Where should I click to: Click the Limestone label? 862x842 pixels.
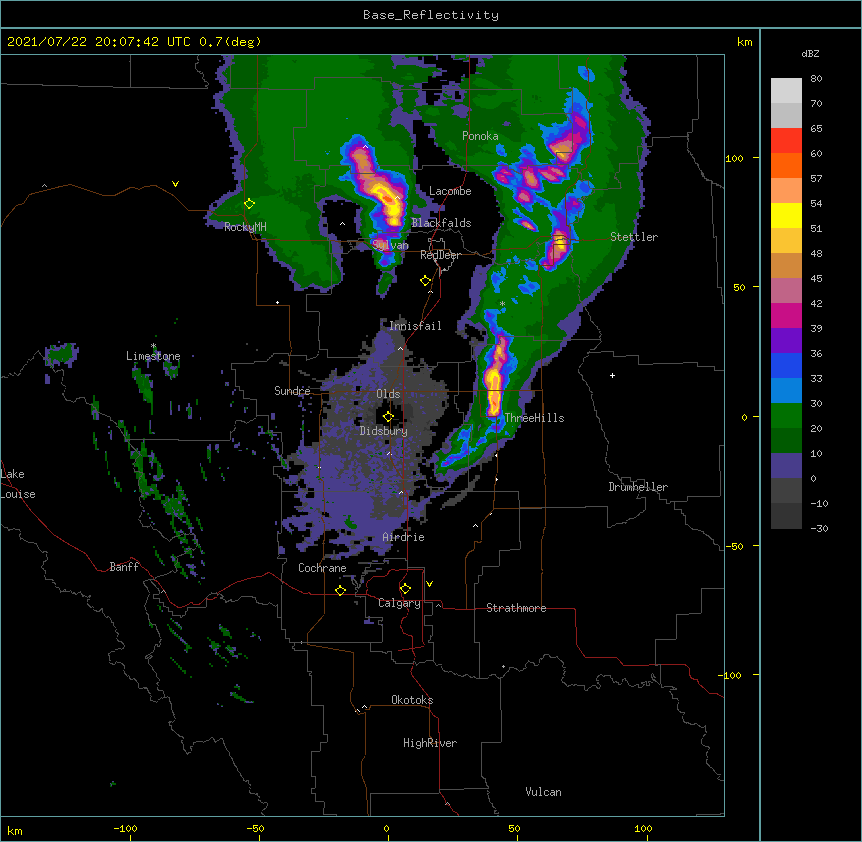(x=153, y=356)
